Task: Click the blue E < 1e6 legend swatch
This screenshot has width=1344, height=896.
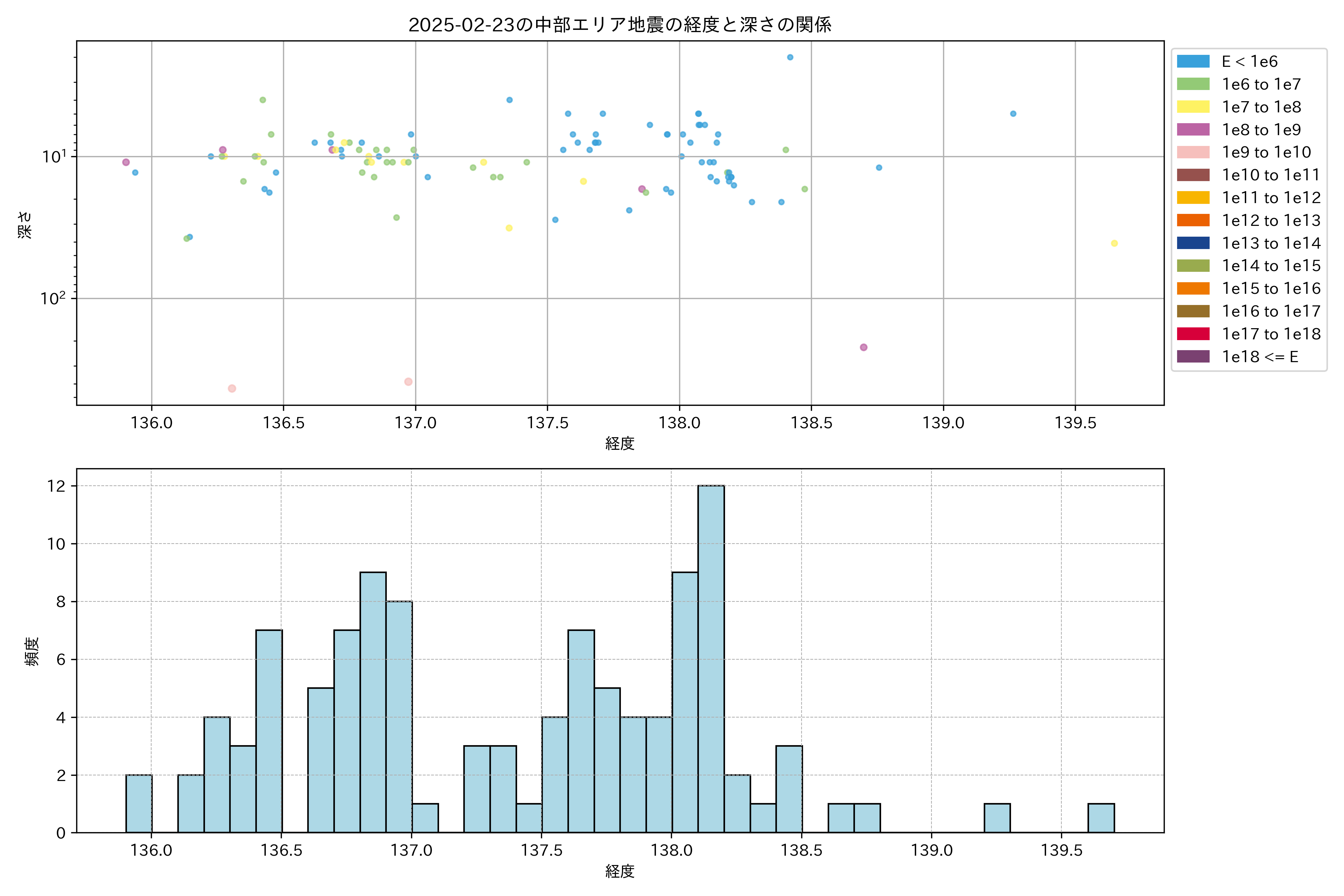Action: click(1193, 61)
